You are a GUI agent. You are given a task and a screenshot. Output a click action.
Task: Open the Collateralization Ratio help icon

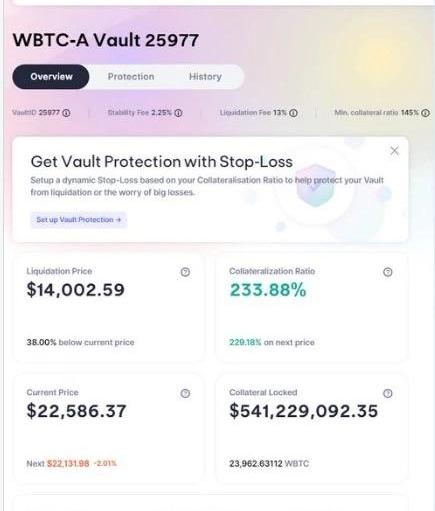387,272
